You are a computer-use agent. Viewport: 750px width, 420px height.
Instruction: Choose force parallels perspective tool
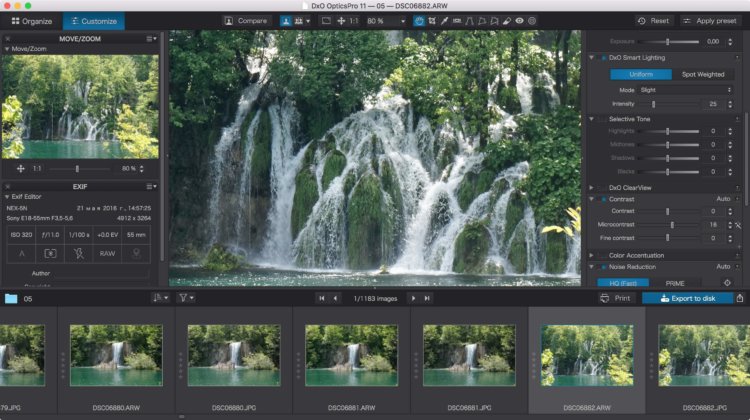point(469,21)
